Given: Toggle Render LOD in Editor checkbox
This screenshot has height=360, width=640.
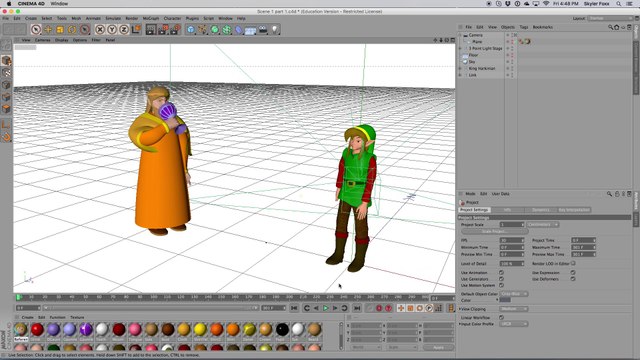Looking at the screenshot, I should click(573, 264).
